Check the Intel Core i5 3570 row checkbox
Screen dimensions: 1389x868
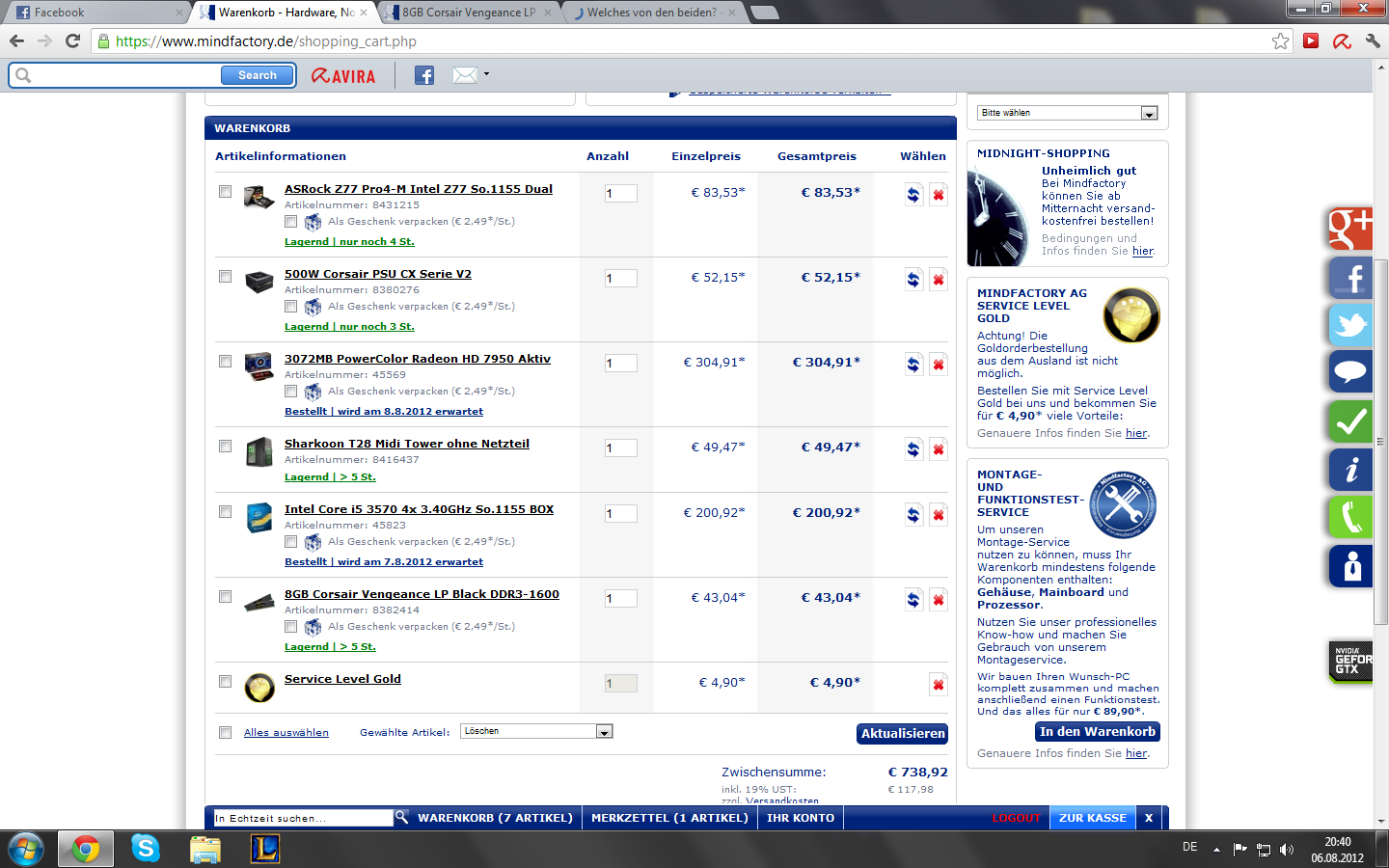click(225, 512)
